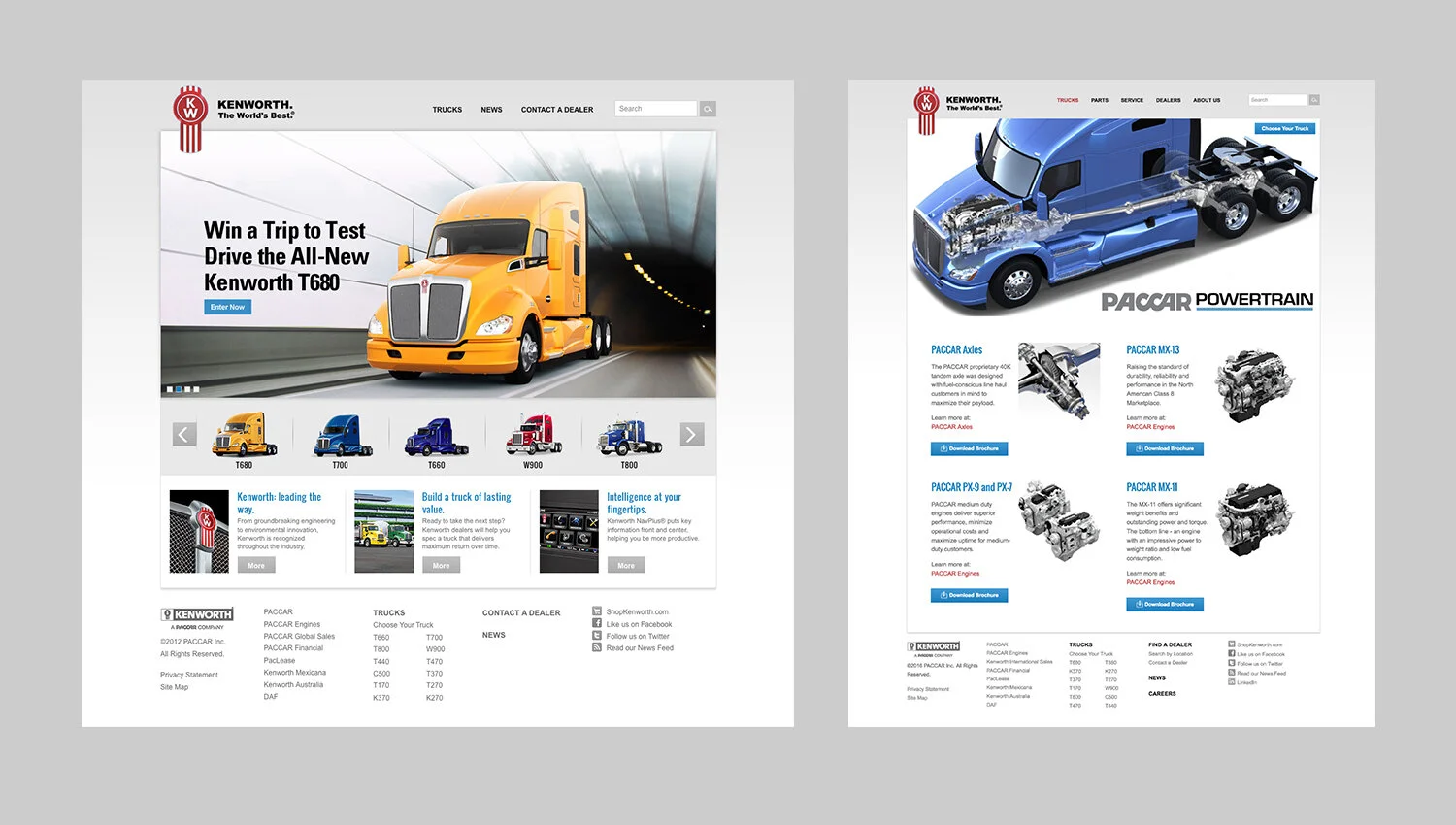
Task: Open SERVICE menu on the right page
Action: coord(1132,100)
